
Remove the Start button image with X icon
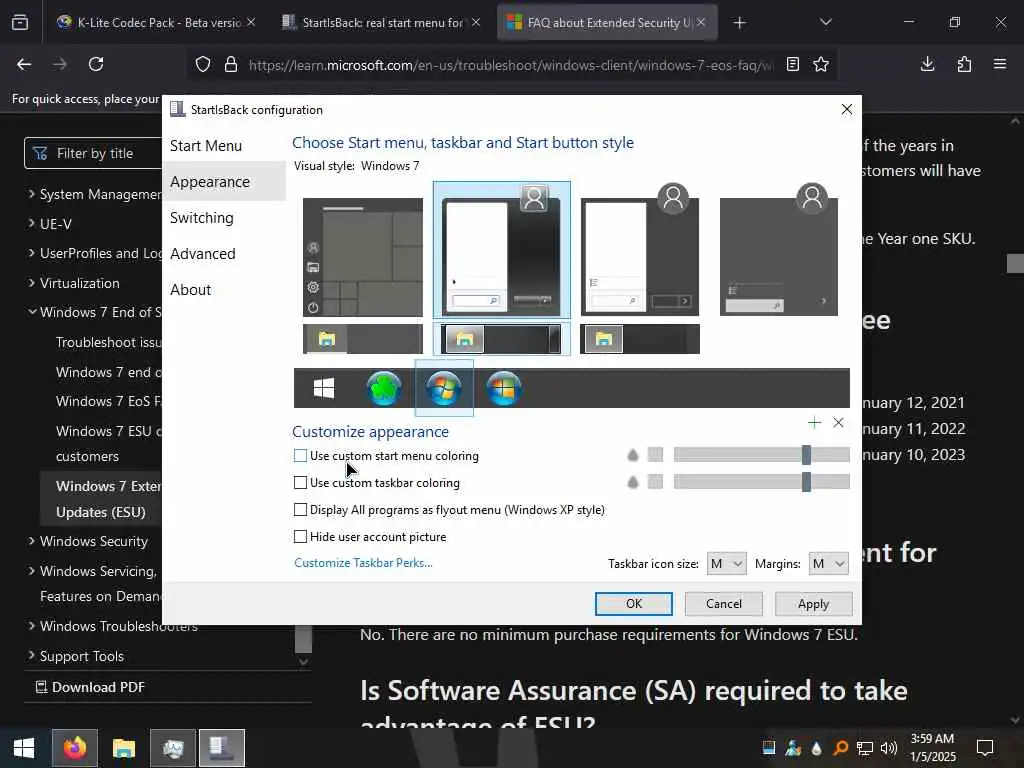[x=839, y=423]
